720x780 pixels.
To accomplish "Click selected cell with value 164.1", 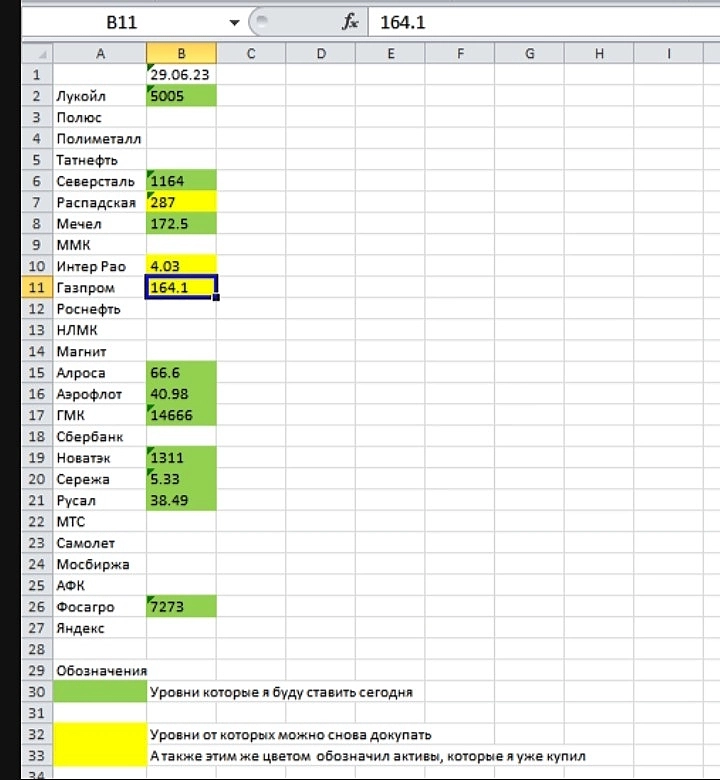I will 181,288.
